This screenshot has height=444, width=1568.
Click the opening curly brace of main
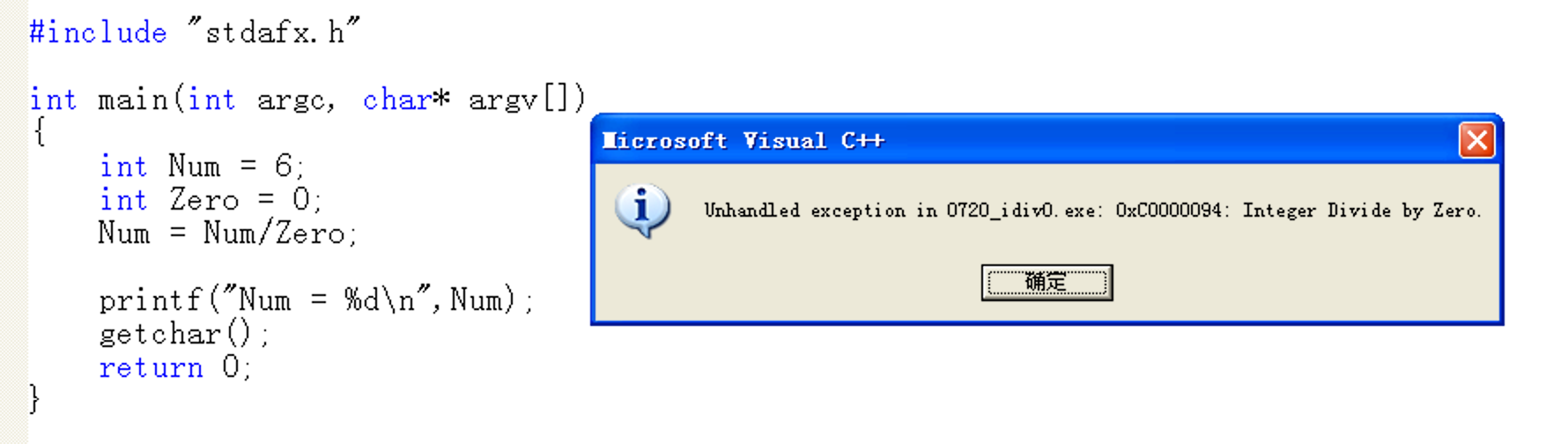(x=39, y=132)
